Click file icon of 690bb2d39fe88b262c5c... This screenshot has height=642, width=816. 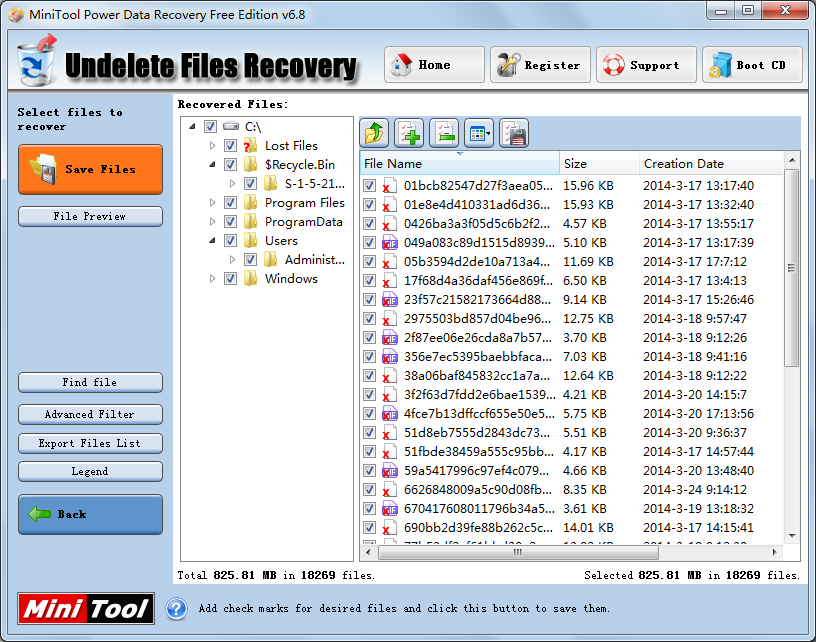coord(389,528)
